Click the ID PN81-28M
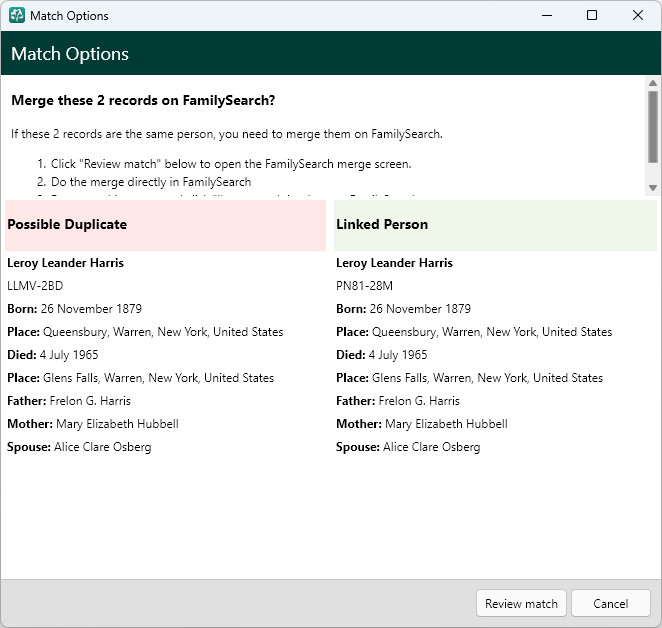Screen dimensions: 662x628 (364, 286)
